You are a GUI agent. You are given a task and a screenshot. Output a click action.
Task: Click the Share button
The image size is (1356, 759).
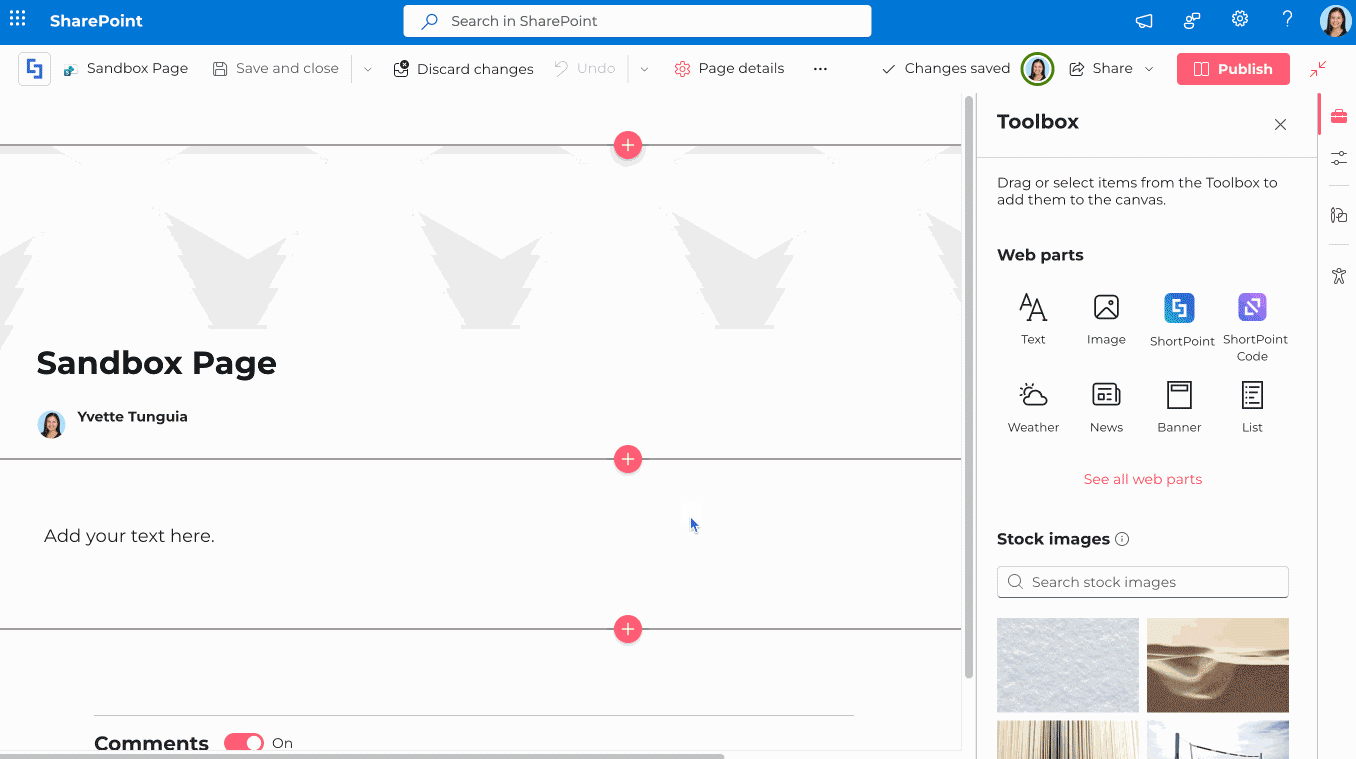click(1101, 69)
